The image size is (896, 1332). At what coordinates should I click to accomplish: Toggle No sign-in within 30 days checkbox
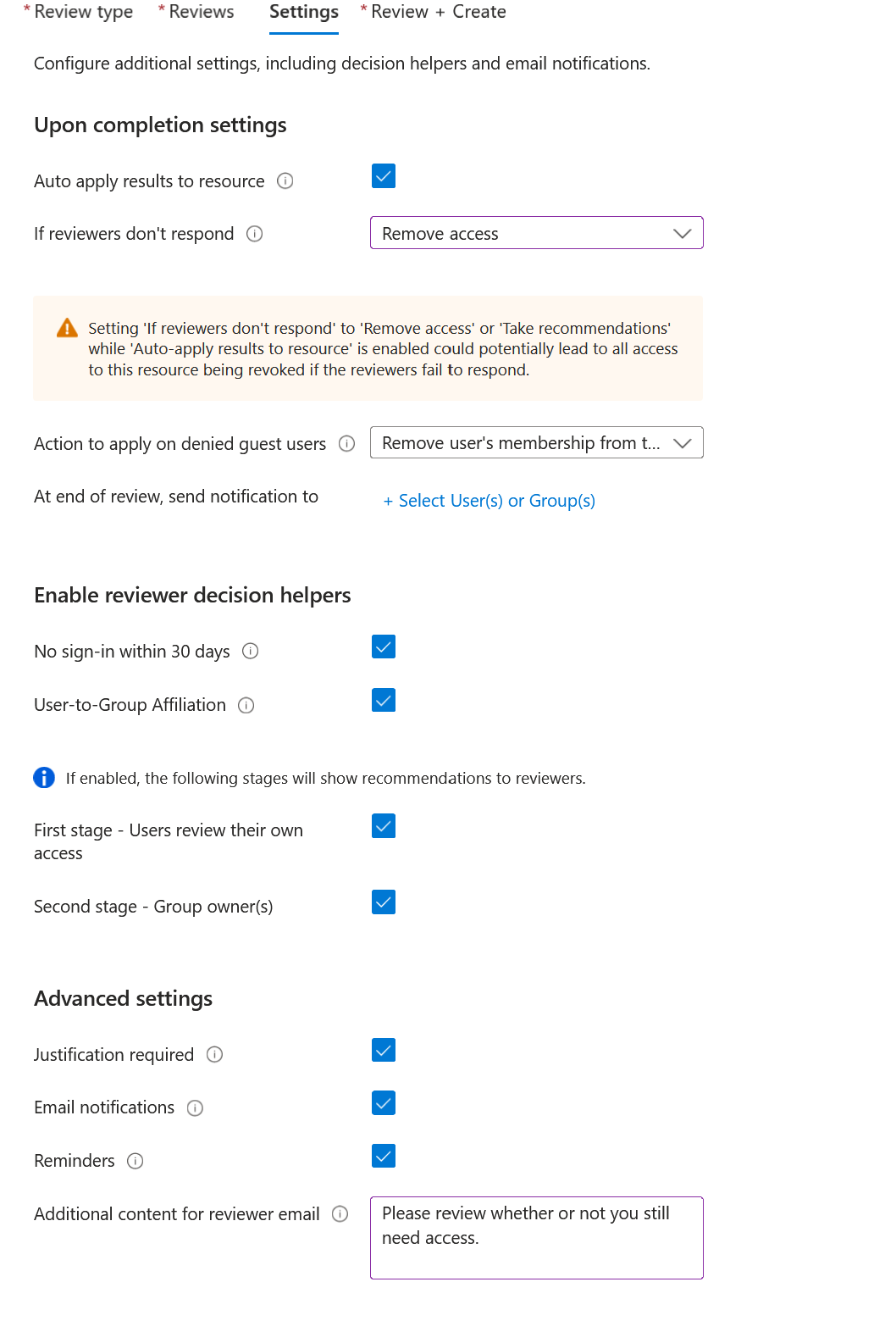[x=384, y=647]
